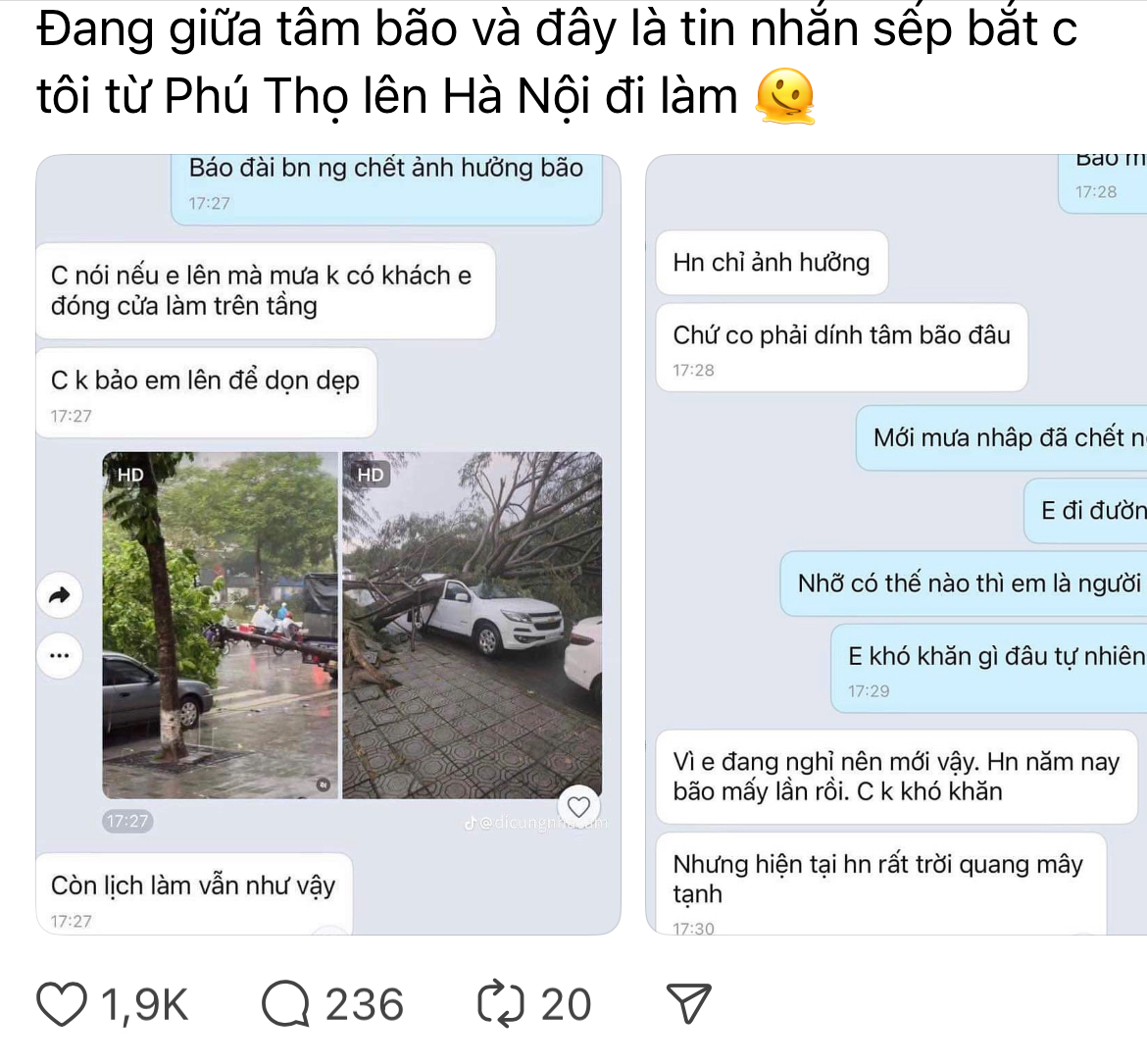The image size is (1147, 1064).
Task: Tap the message 'Hn chỉ ảnh hưởng'
Action: click(772, 263)
